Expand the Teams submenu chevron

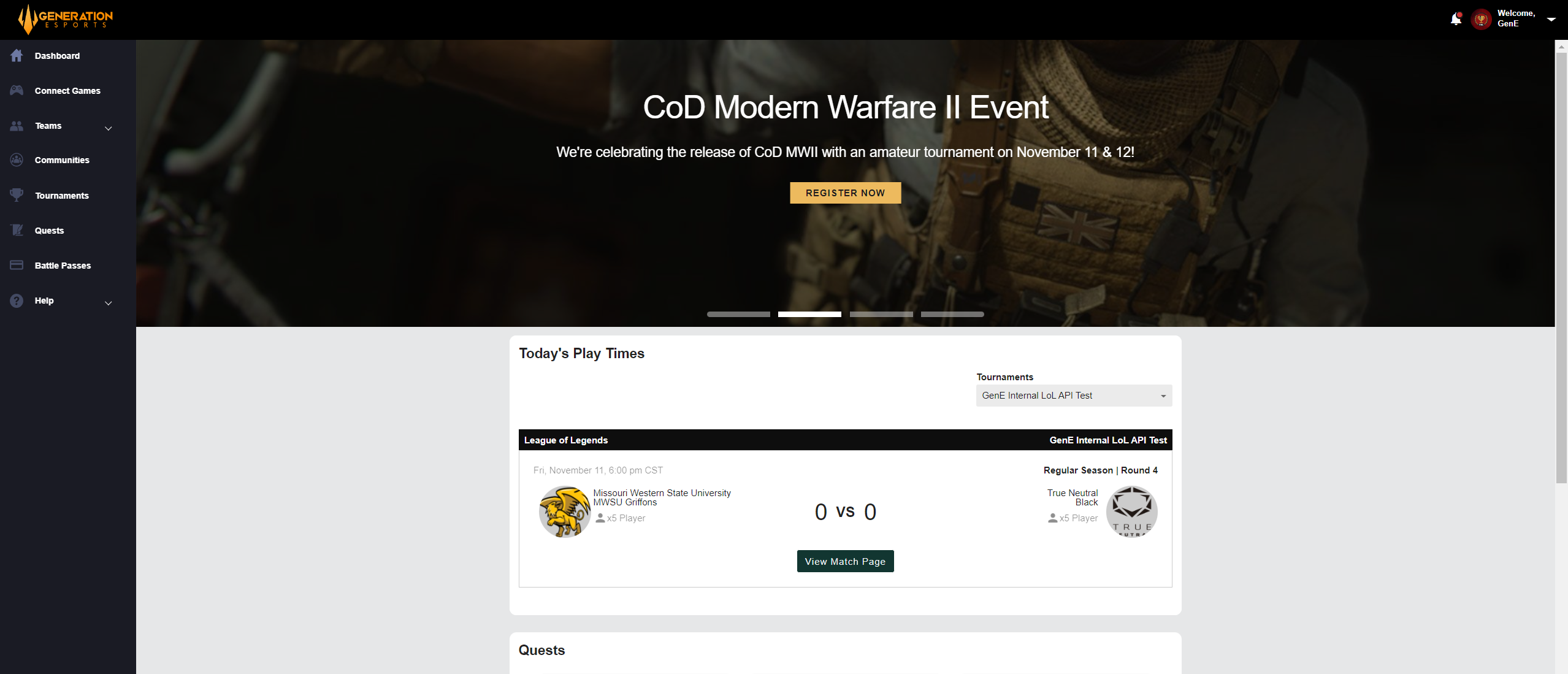[109, 128]
